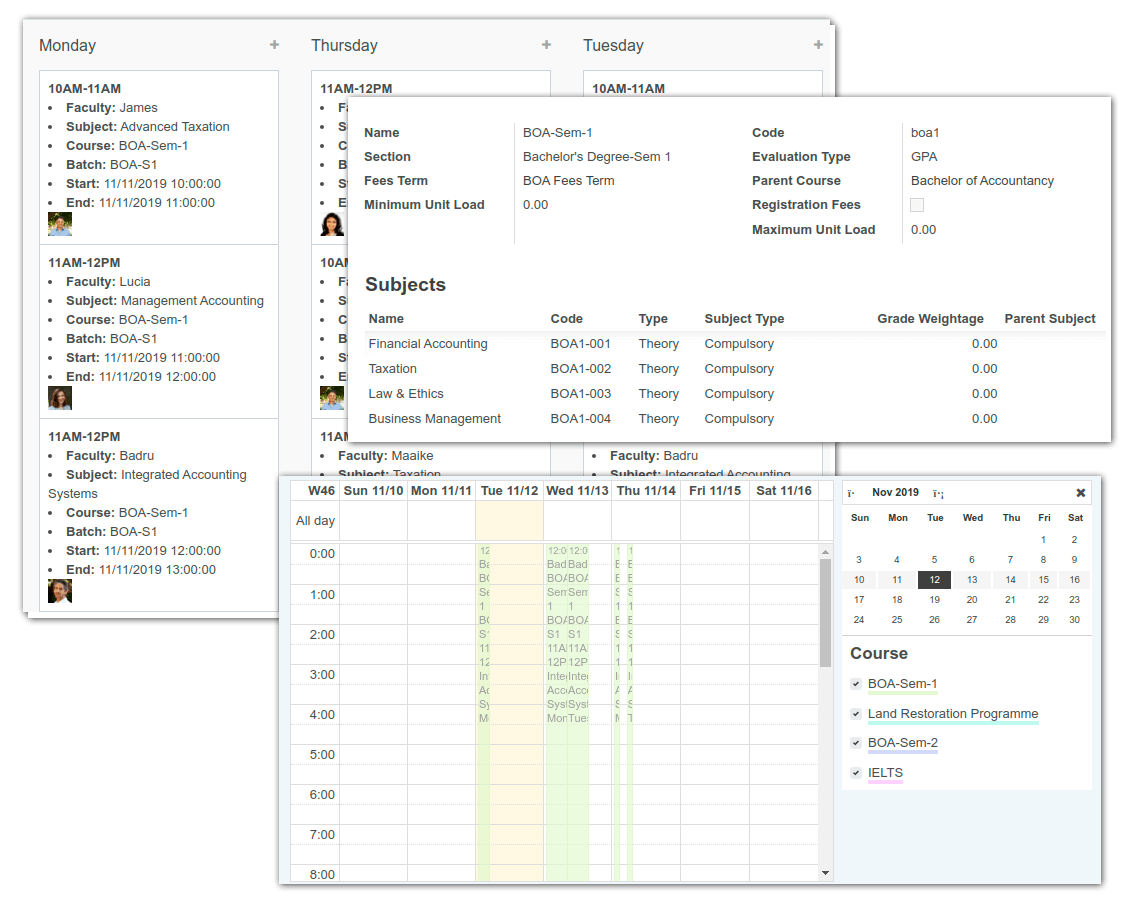Select the Financial Accounting subject row

tap(428, 343)
